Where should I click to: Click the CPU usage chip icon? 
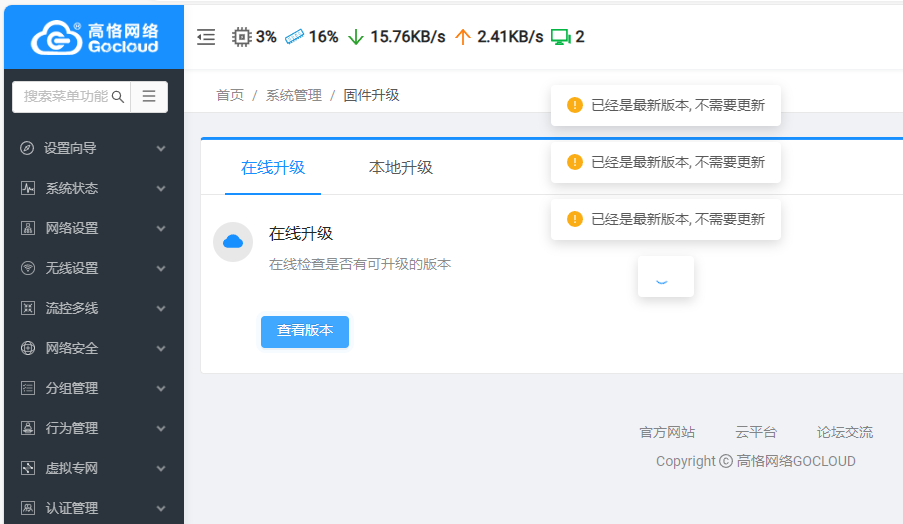(x=241, y=37)
